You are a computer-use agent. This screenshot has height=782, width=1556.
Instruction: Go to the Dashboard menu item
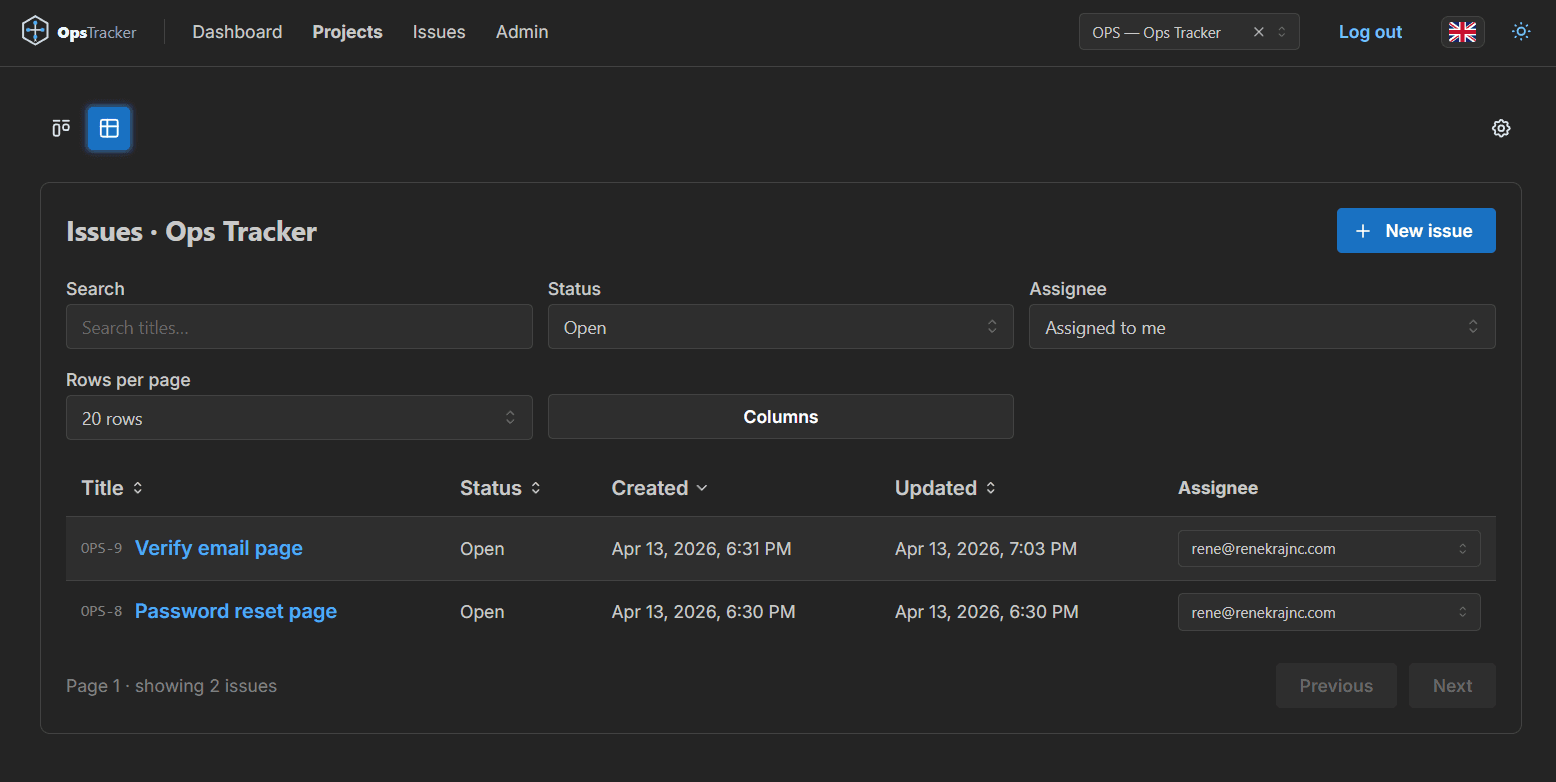[237, 31]
